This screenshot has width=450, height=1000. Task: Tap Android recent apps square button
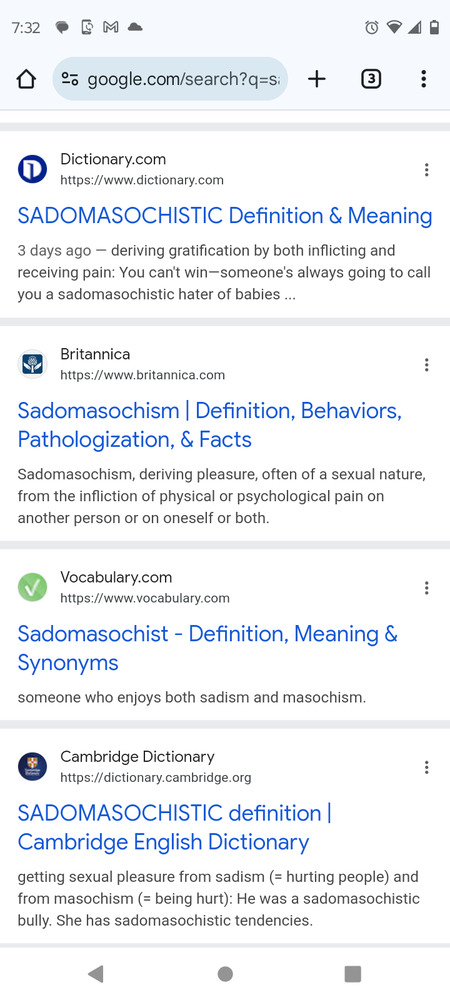point(352,974)
